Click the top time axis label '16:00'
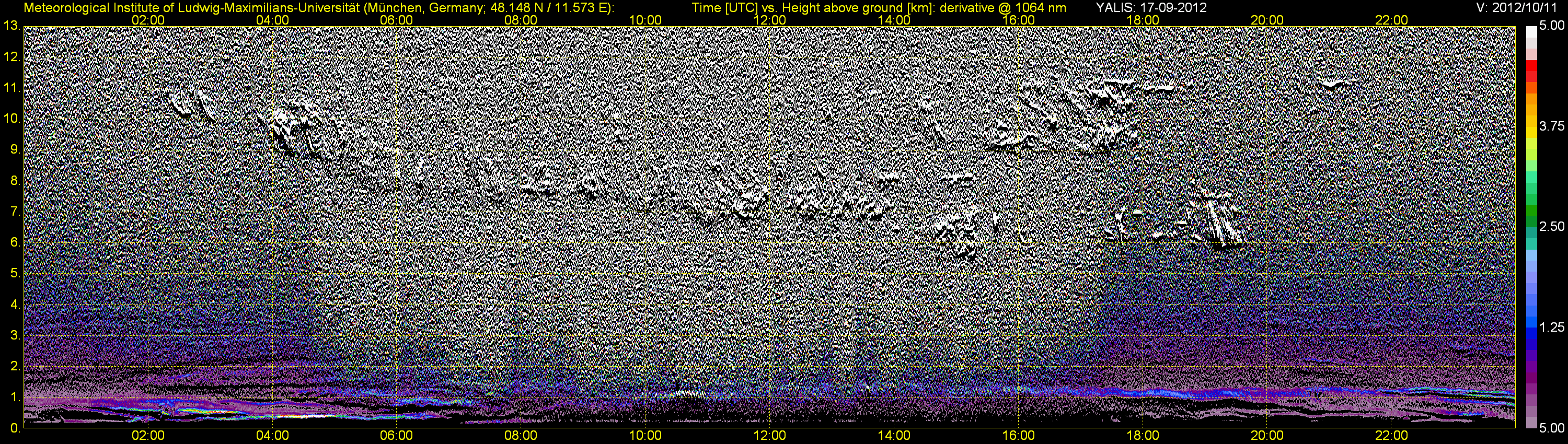Screen dimensions: 1568x444 pyautogui.click(x=1018, y=20)
